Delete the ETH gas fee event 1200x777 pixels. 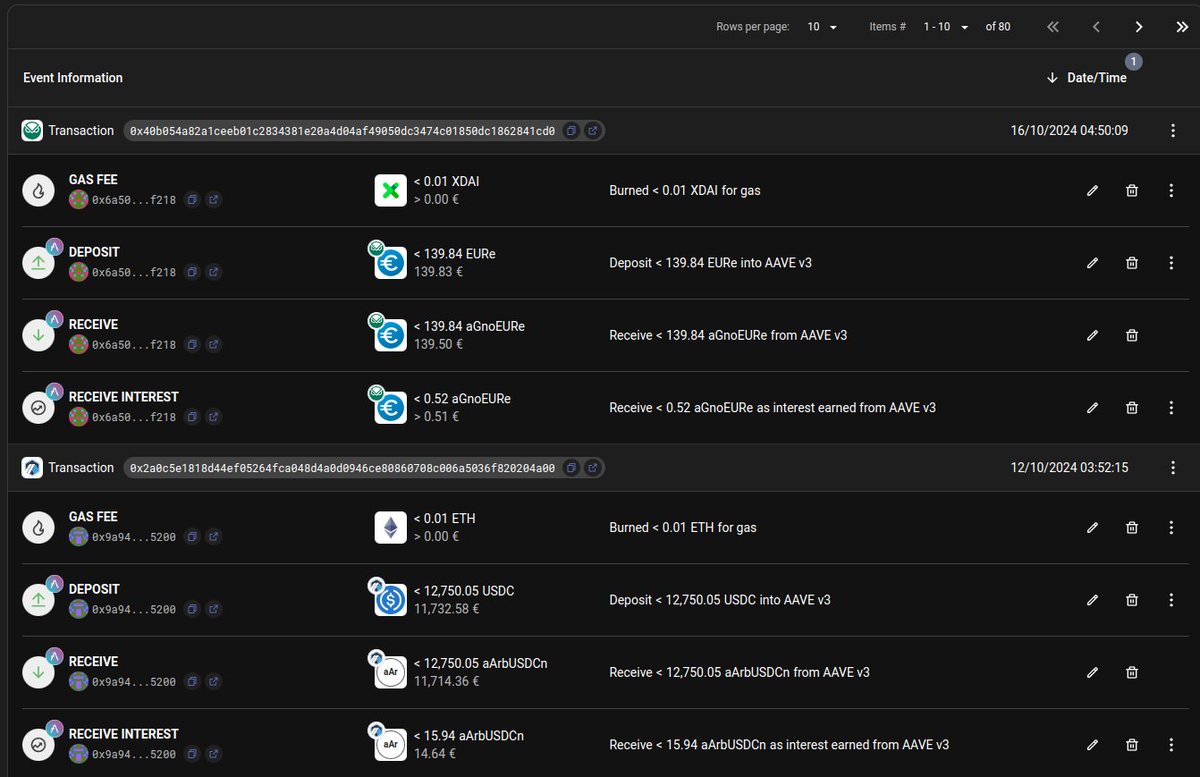(x=1132, y=527)
